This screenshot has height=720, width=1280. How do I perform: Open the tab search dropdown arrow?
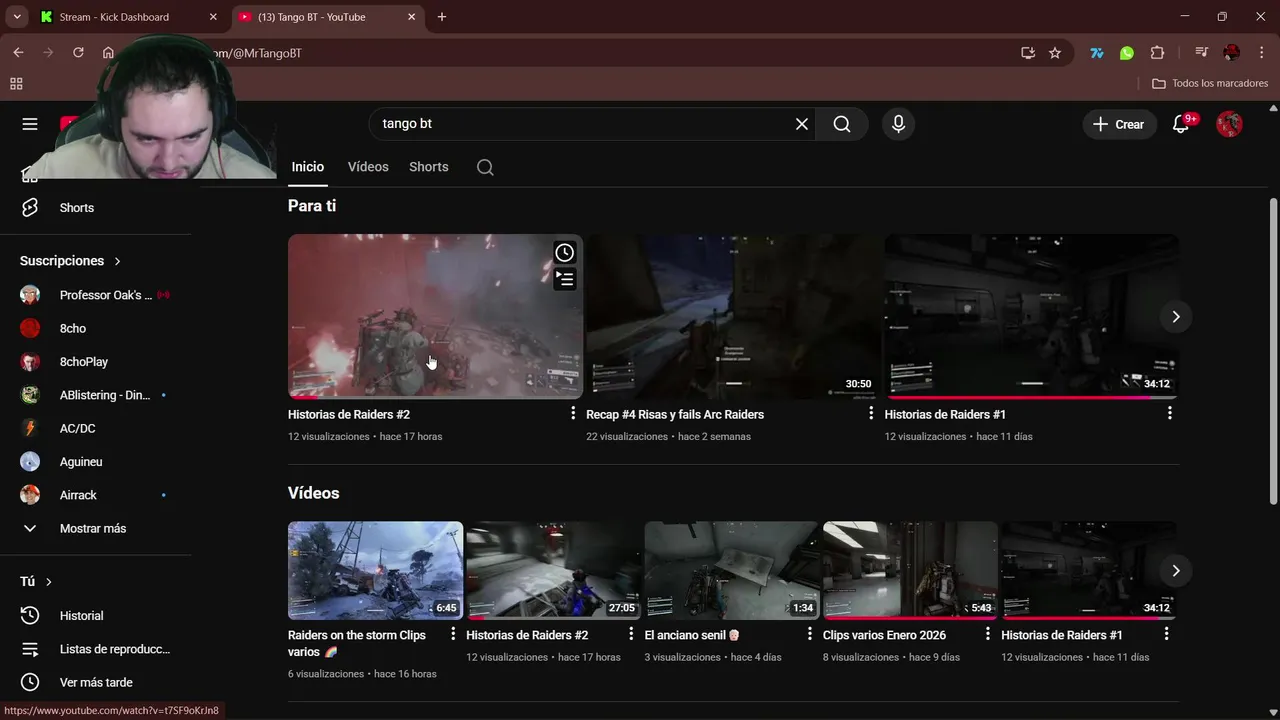[17, 17]
